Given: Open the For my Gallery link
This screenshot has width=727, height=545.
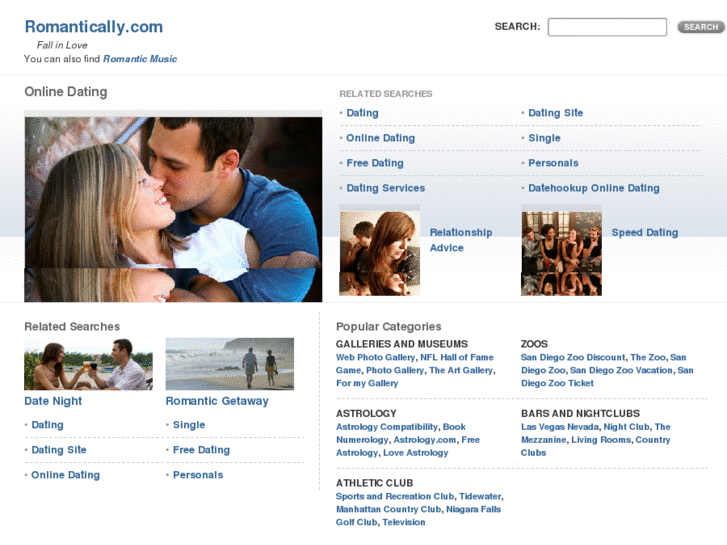Looking at the screenshot, I should tap(367, 383).
